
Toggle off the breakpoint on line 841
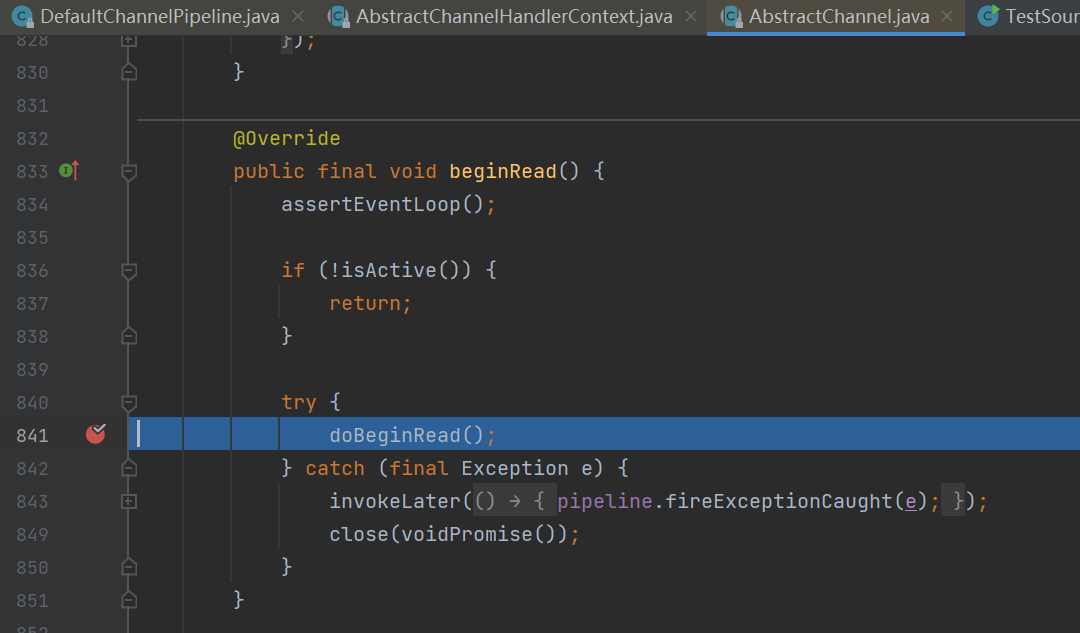96,434
